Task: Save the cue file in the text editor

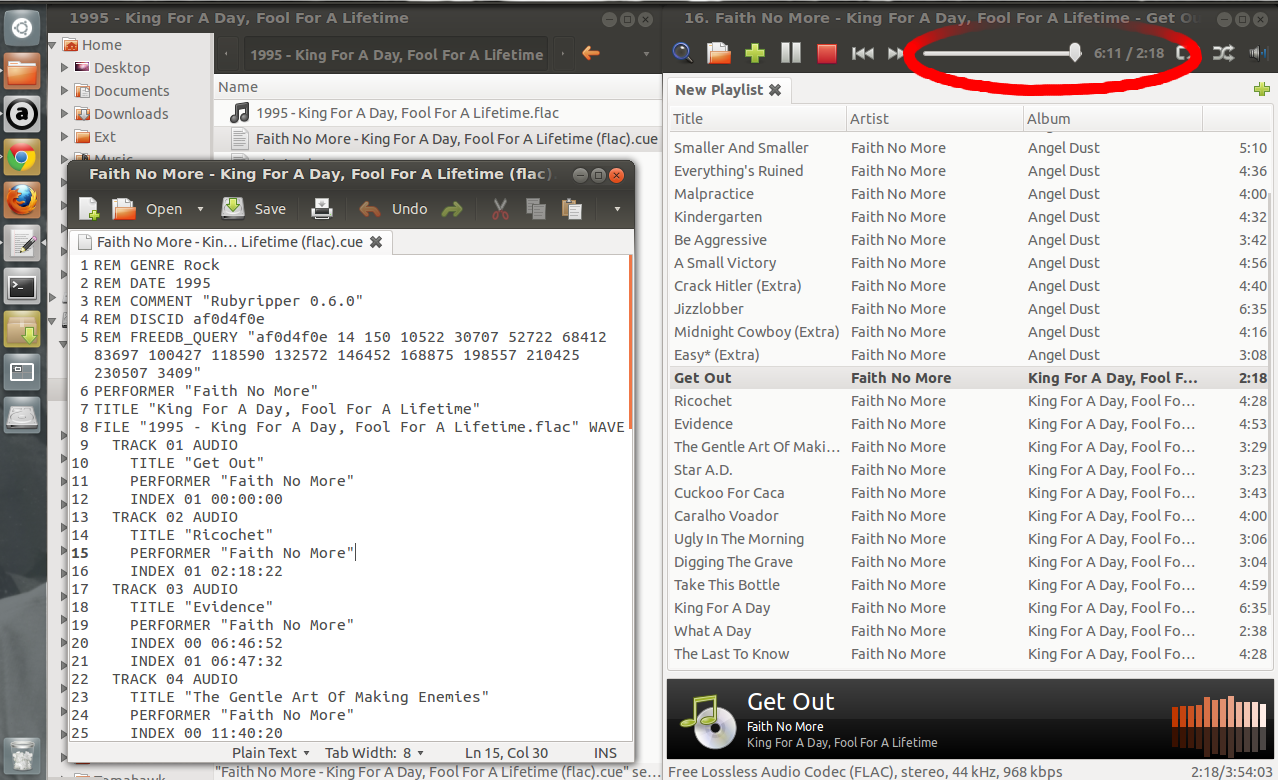Action: (254, 208)
